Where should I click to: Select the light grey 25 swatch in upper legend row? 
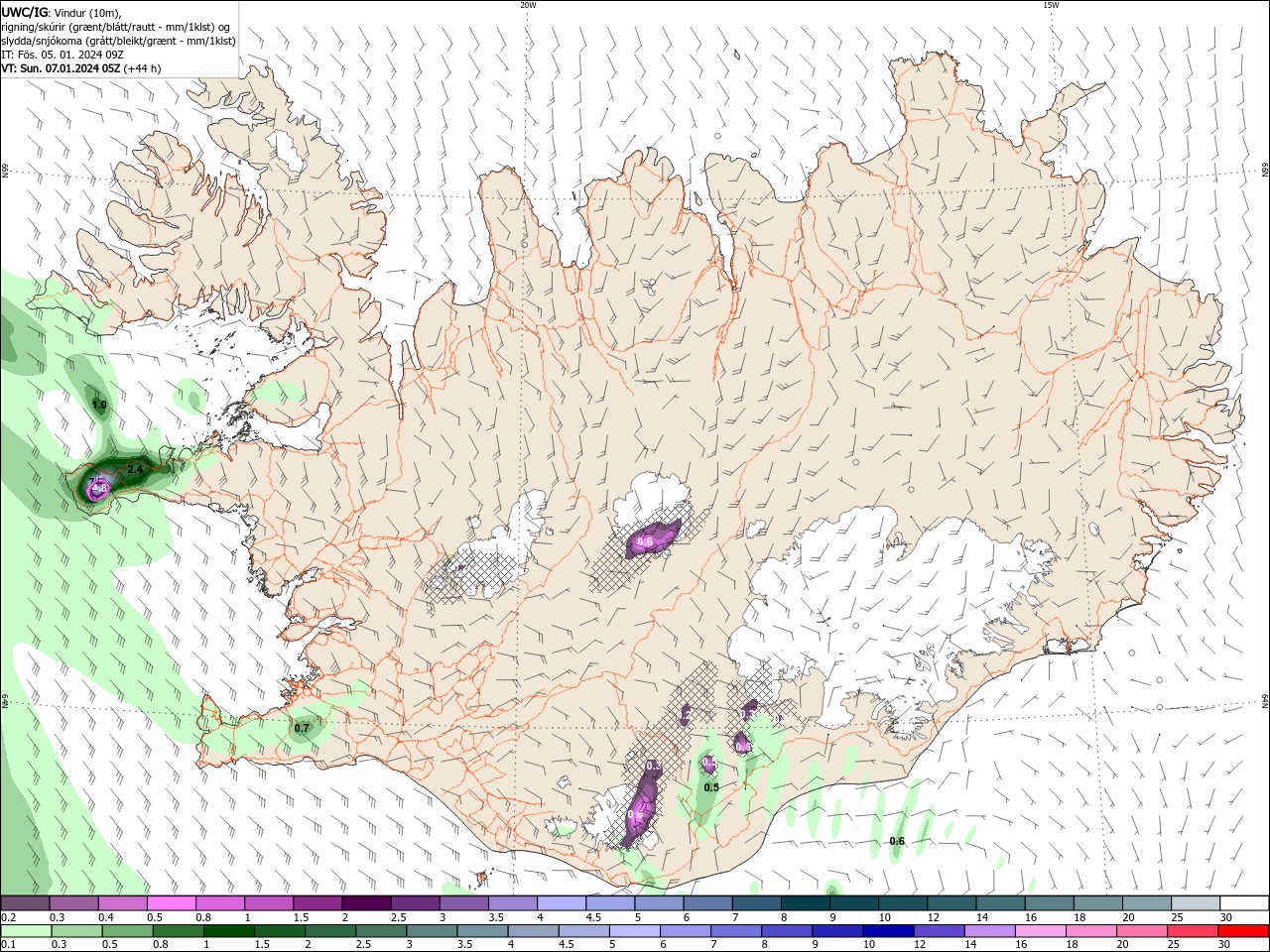(1195, 903)
